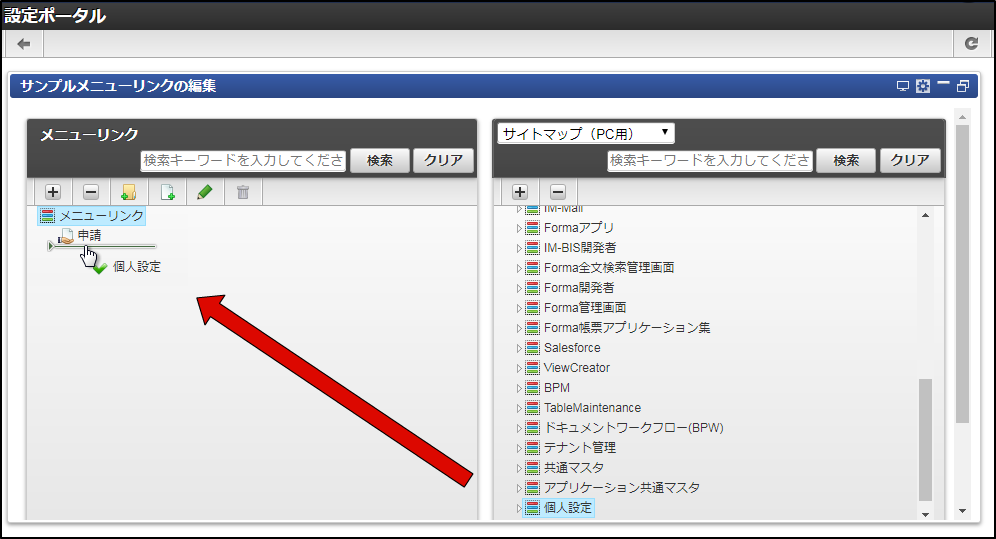
Task: Edit selected menu link with pencil icon
Action: pyautogui.click(x=205, y=192)
